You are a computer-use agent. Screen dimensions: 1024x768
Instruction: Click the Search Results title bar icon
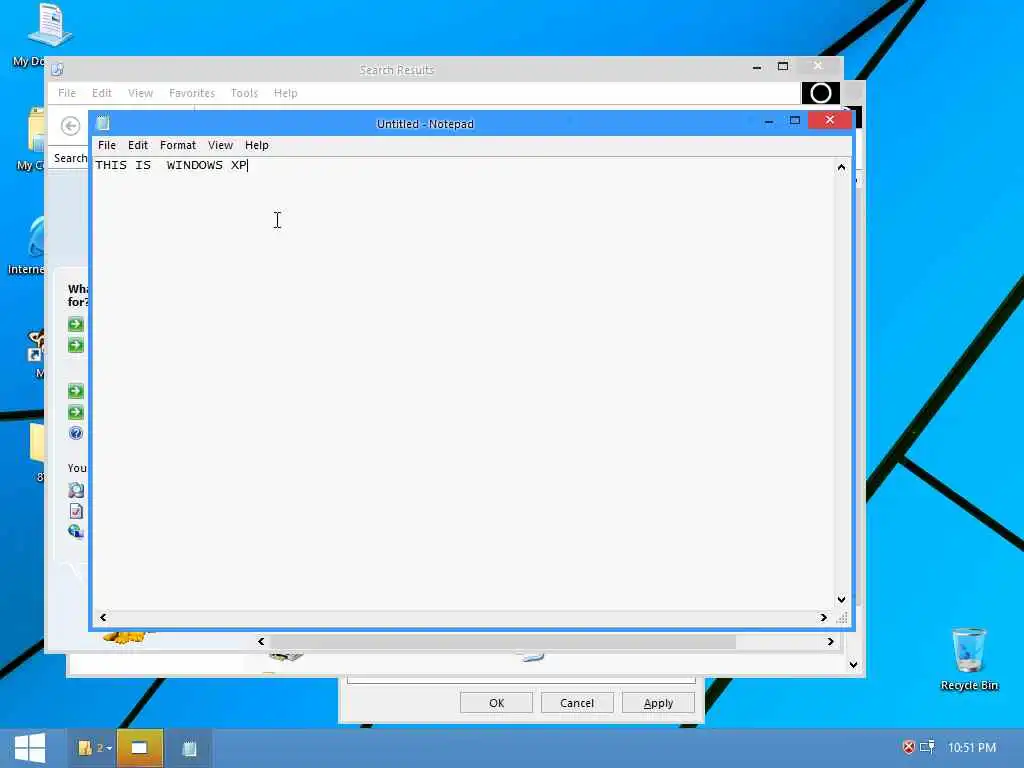57,69
